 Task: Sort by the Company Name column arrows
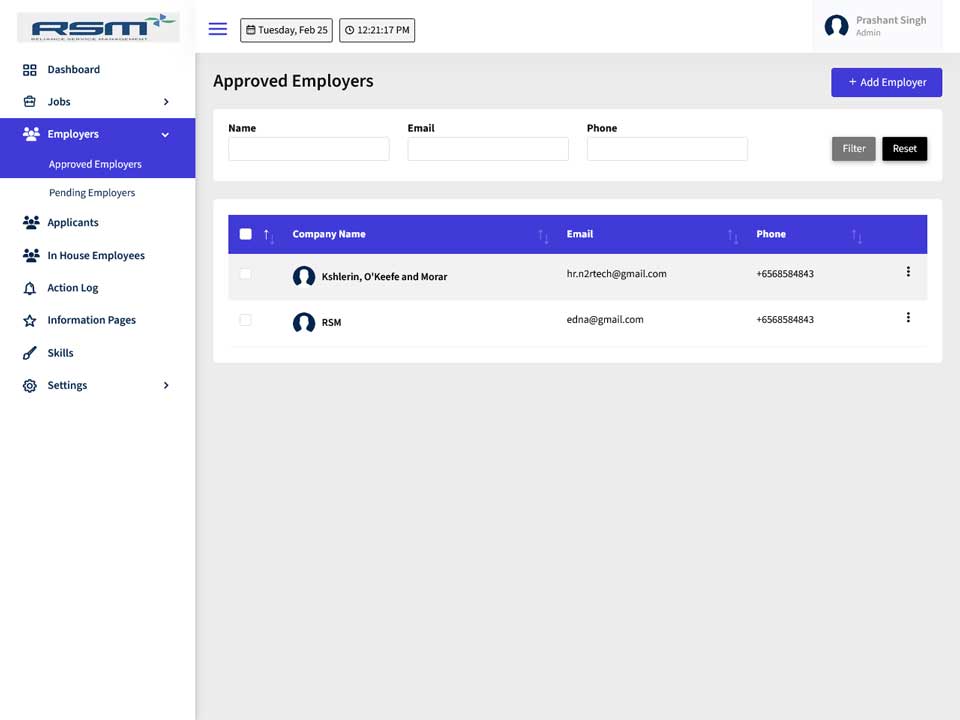tap(543, 236)
